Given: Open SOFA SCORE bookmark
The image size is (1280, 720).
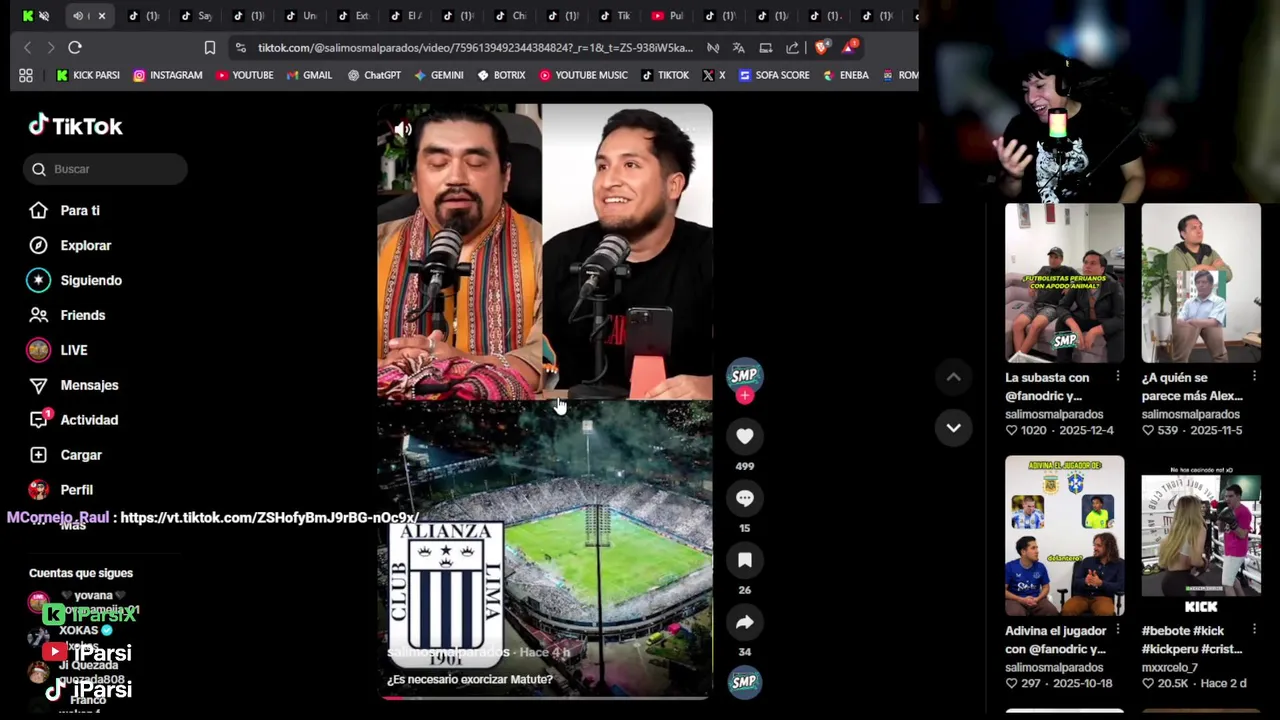Looking at the screenshot, I should (x=774, y=75).
